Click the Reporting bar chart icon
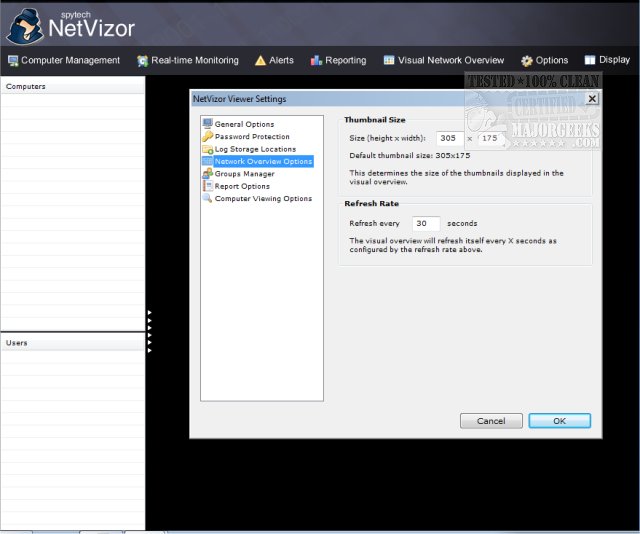This screenshot has width=640, height=534. coord(316,60)
